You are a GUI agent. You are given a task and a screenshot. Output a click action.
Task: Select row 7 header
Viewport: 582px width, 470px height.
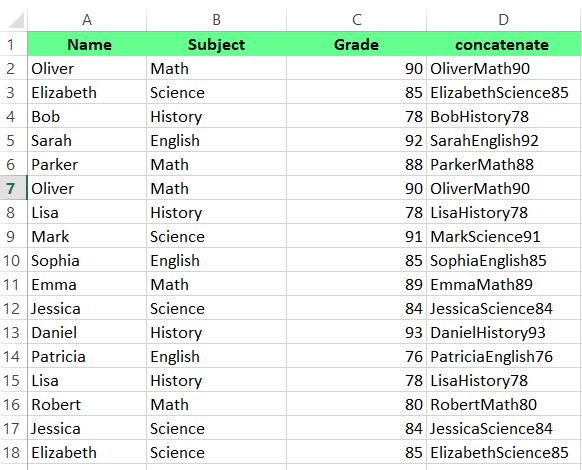tap(13, 188)
